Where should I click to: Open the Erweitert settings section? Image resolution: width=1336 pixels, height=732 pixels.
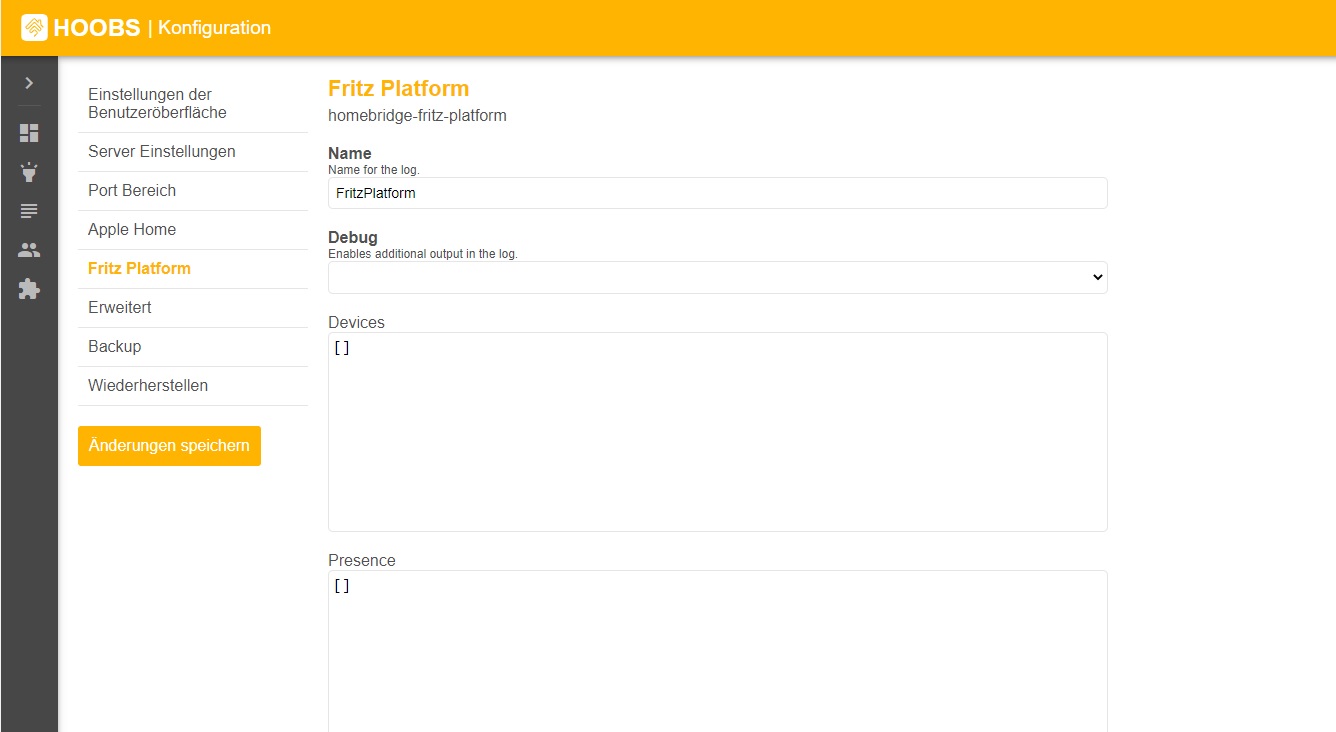coord(120,308)
